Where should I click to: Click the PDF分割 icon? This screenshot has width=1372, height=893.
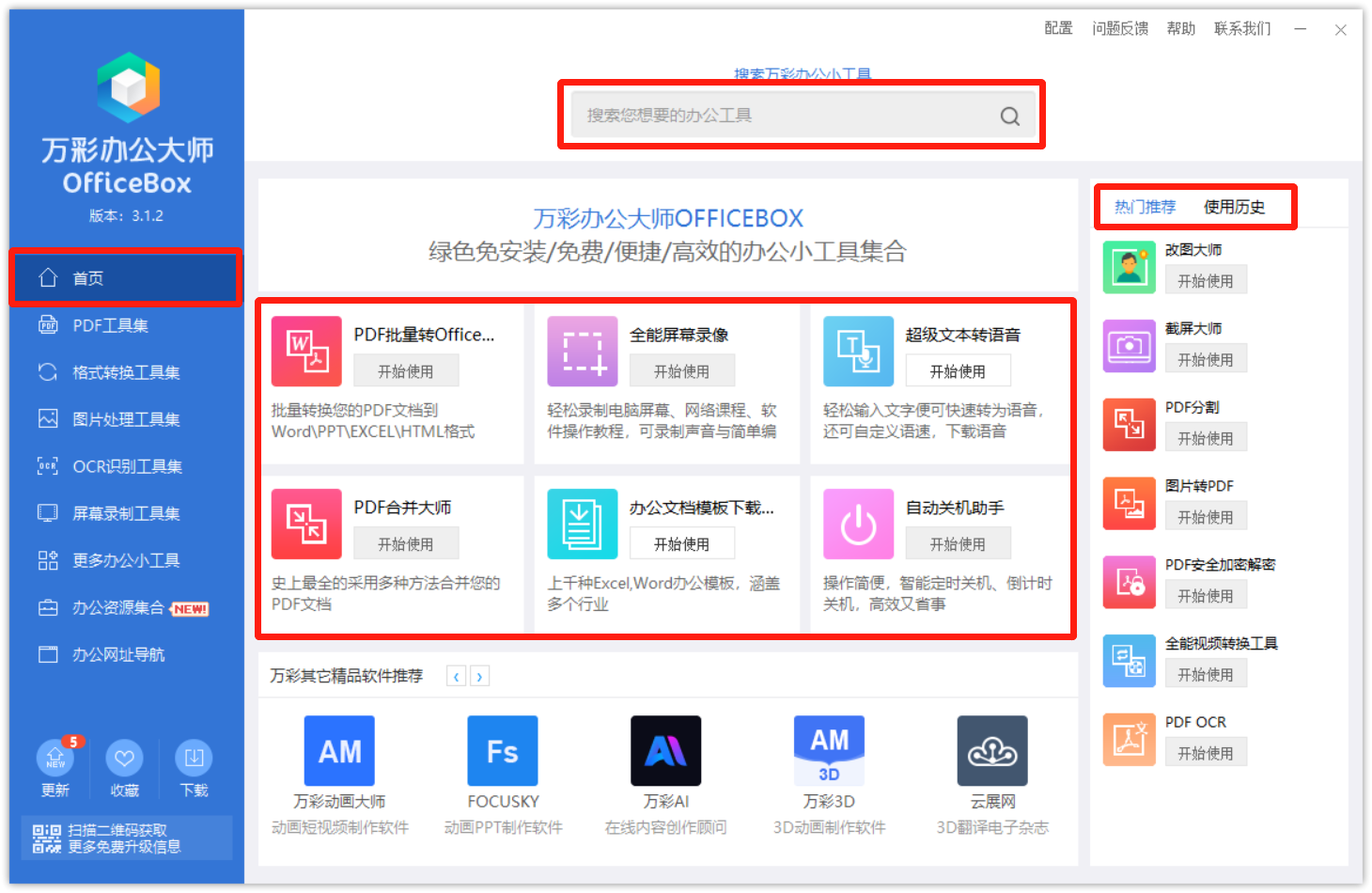1130,425
